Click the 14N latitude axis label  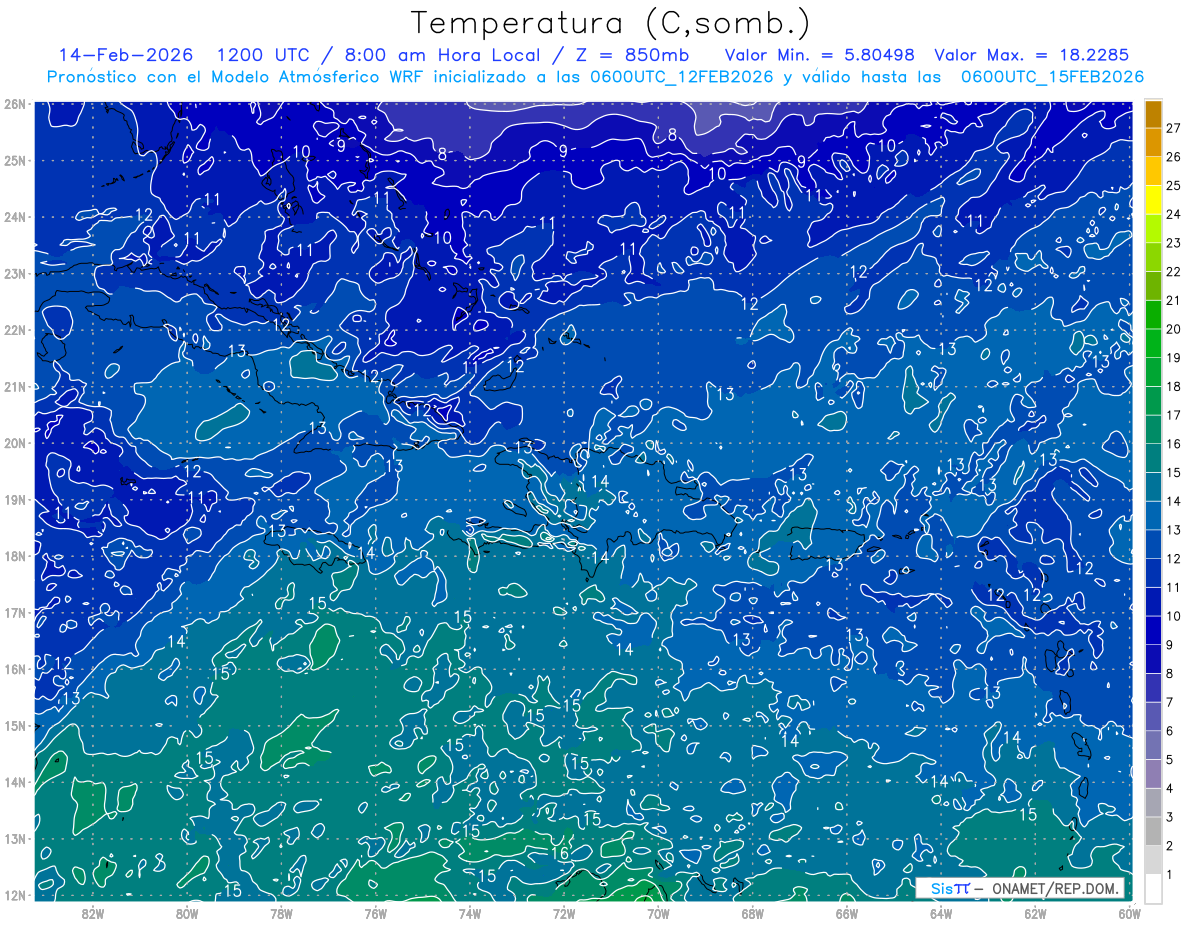(x=14, y=782)
